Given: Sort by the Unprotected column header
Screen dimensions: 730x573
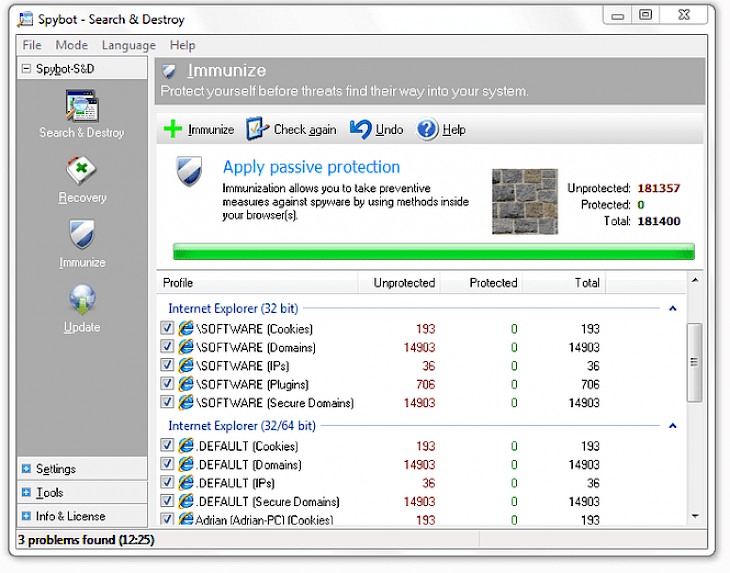Looking at the screenshot, I should click(x=399, y=283).
